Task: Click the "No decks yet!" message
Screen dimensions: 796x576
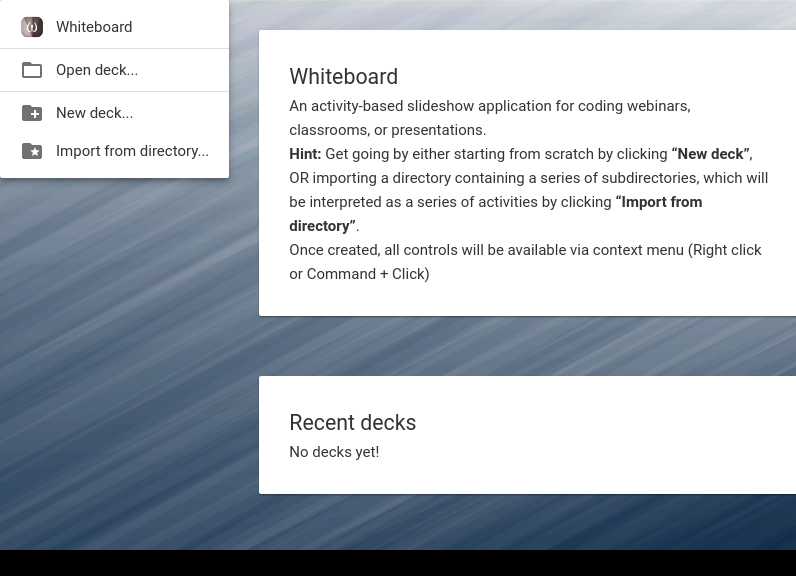Action: coord(334,452)
